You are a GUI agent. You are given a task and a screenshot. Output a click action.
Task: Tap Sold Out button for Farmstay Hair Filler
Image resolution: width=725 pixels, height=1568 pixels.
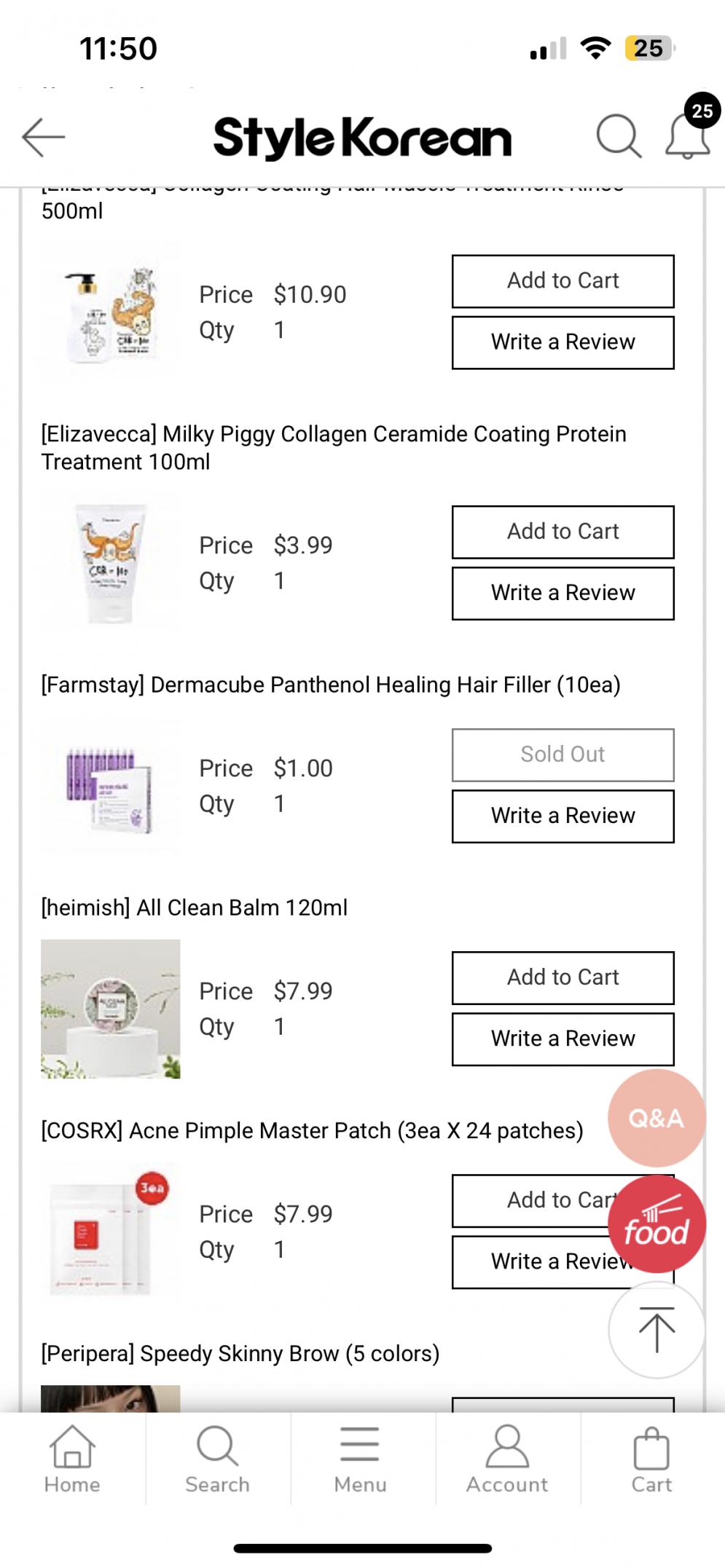pos(563,755)
